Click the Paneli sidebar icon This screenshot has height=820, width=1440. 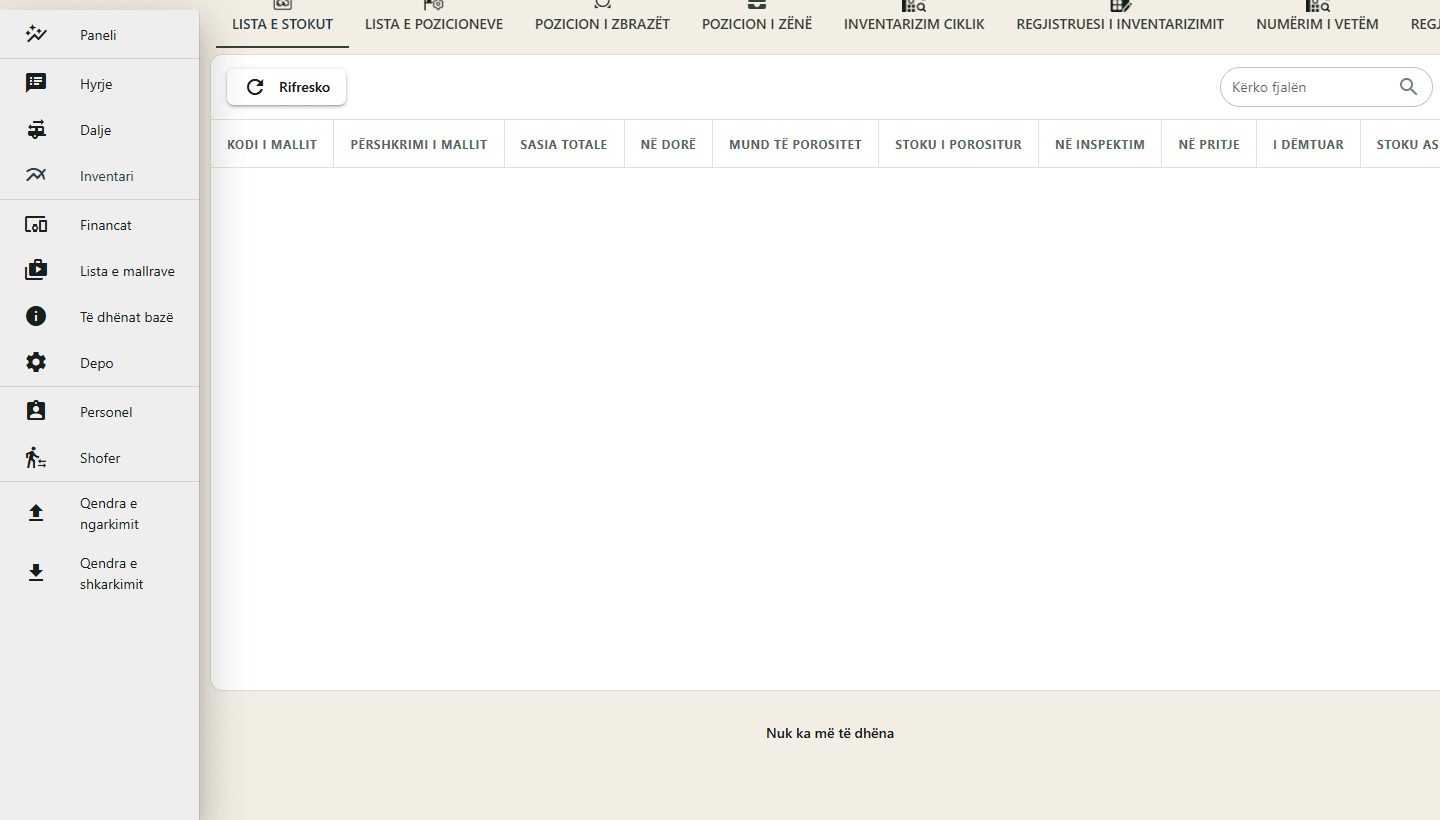point(36,35)
